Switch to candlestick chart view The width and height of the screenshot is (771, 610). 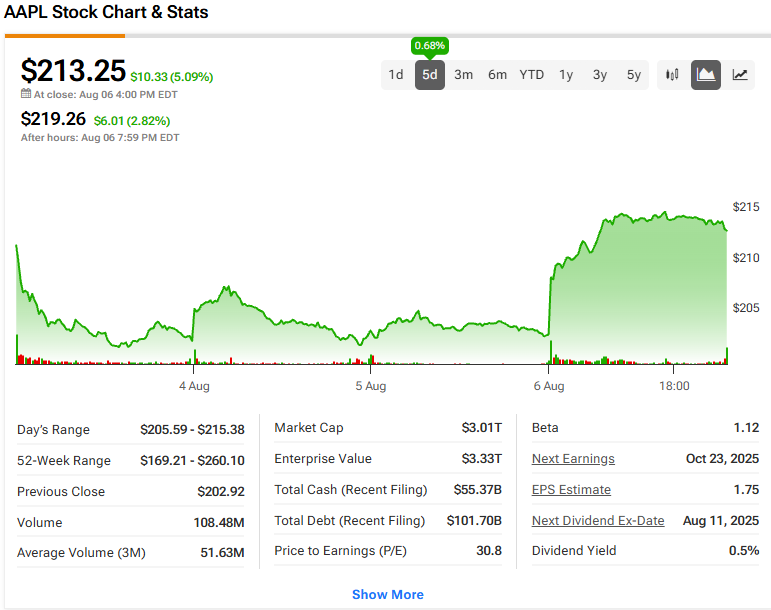click(672, 75)
